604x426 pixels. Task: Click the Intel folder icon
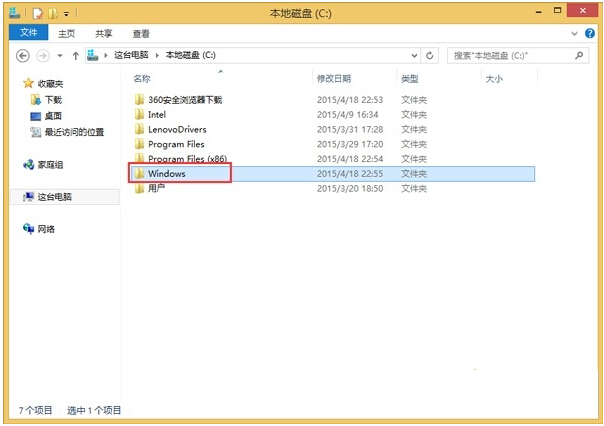139,115
